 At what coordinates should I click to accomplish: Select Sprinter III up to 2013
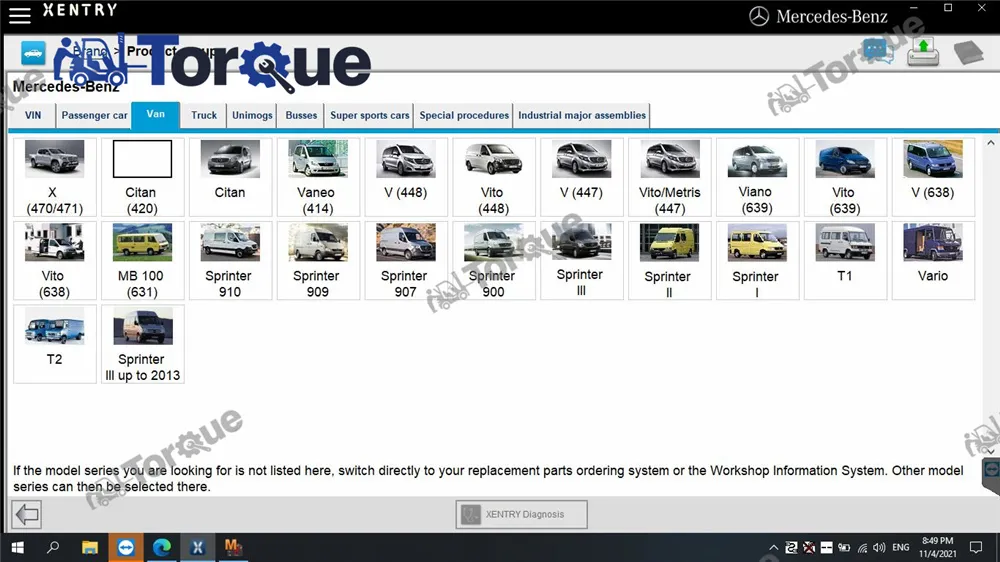click(142, 344)
